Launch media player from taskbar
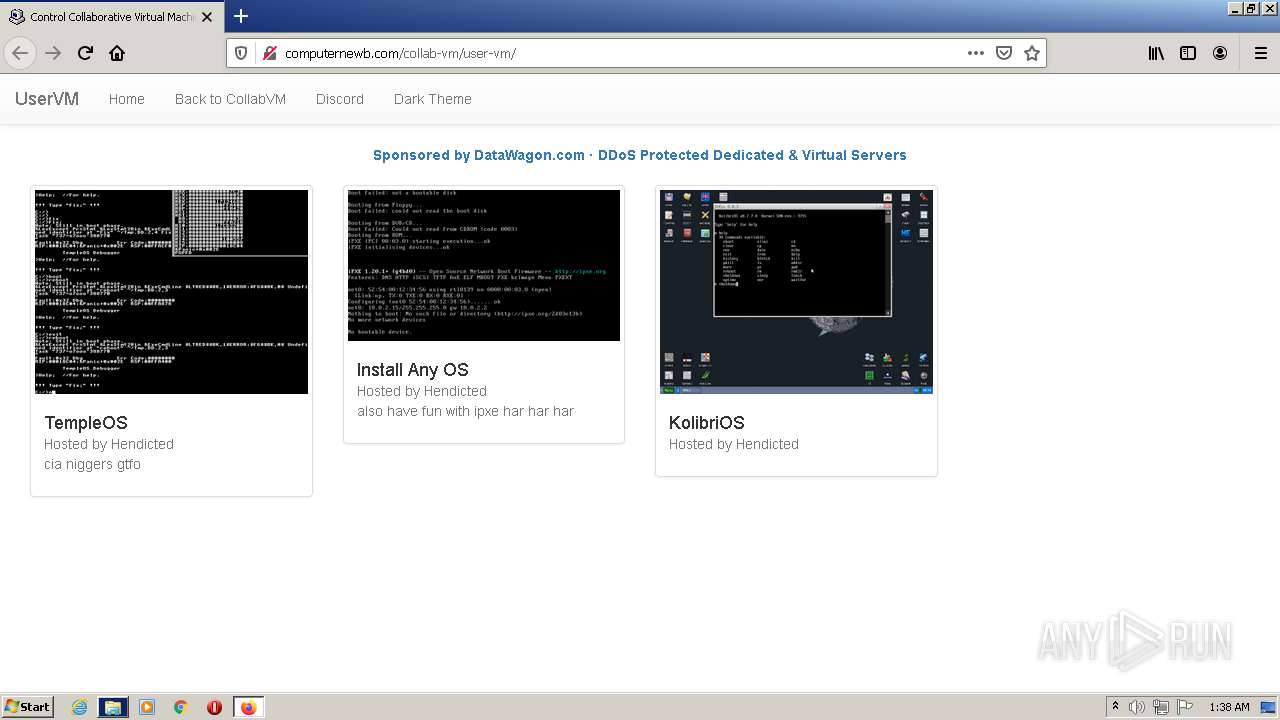The height and width of the screenshot is (720, 1280). click(x=147, y=707)
